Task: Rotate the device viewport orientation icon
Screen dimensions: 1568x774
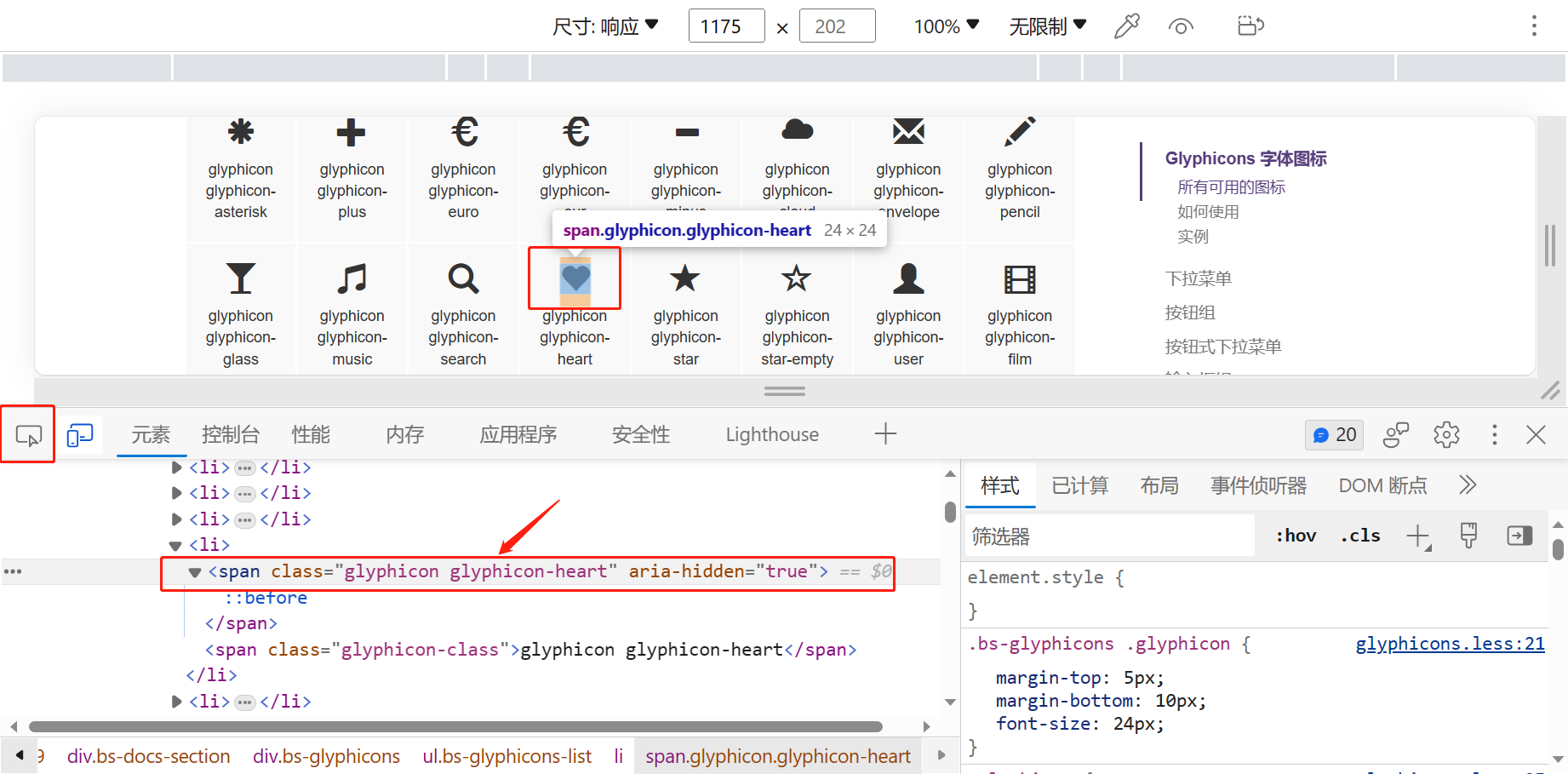Action: [1250, 26]
